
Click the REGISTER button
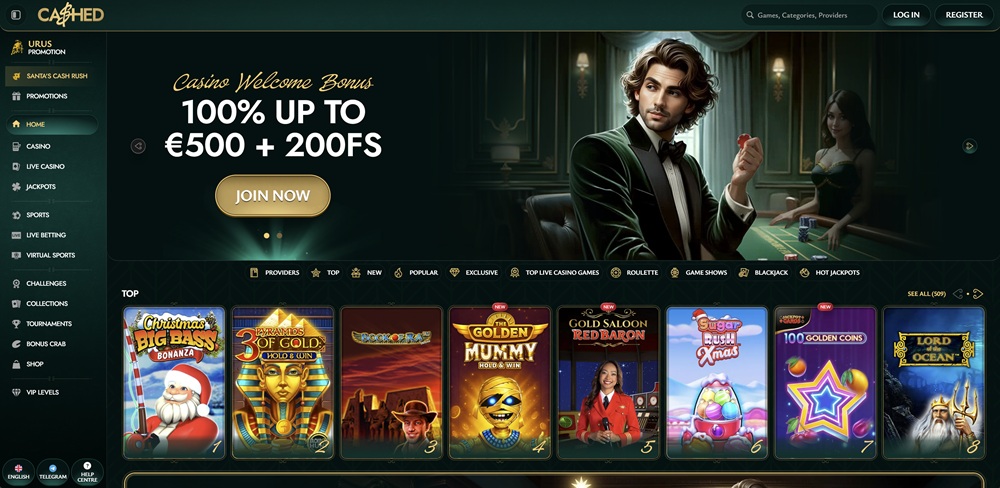(964, 15)
